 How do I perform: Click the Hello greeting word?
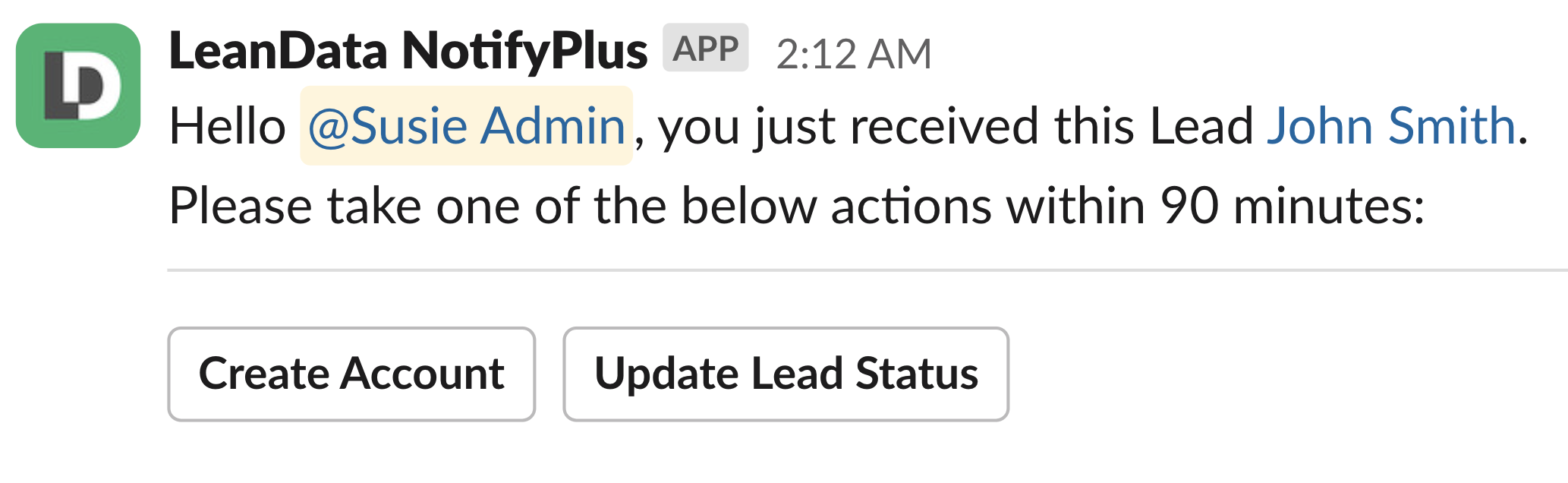tap(227, 126)
